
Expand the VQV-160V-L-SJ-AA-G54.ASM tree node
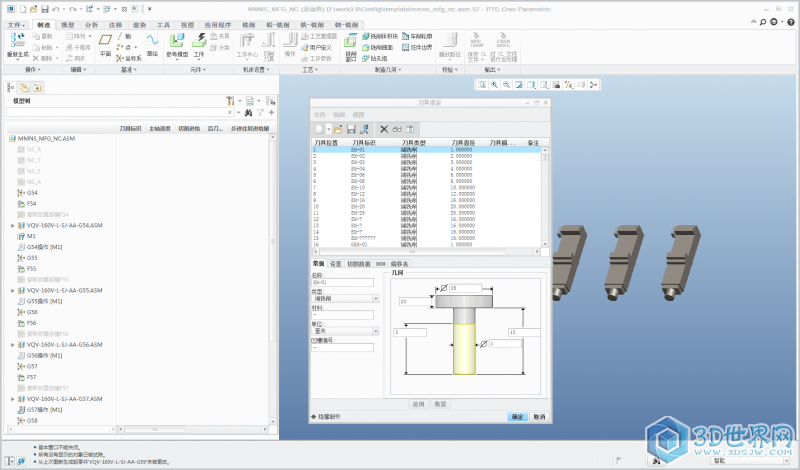[x=13, y=226]
